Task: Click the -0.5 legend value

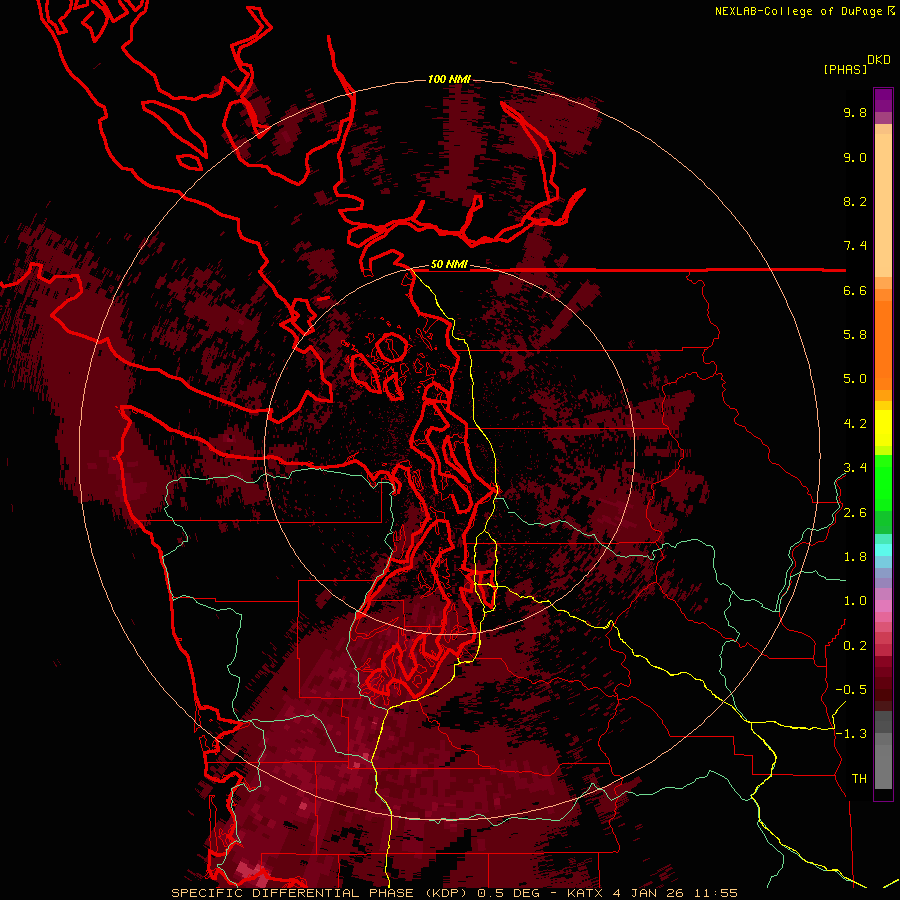Action: point(851,690)
